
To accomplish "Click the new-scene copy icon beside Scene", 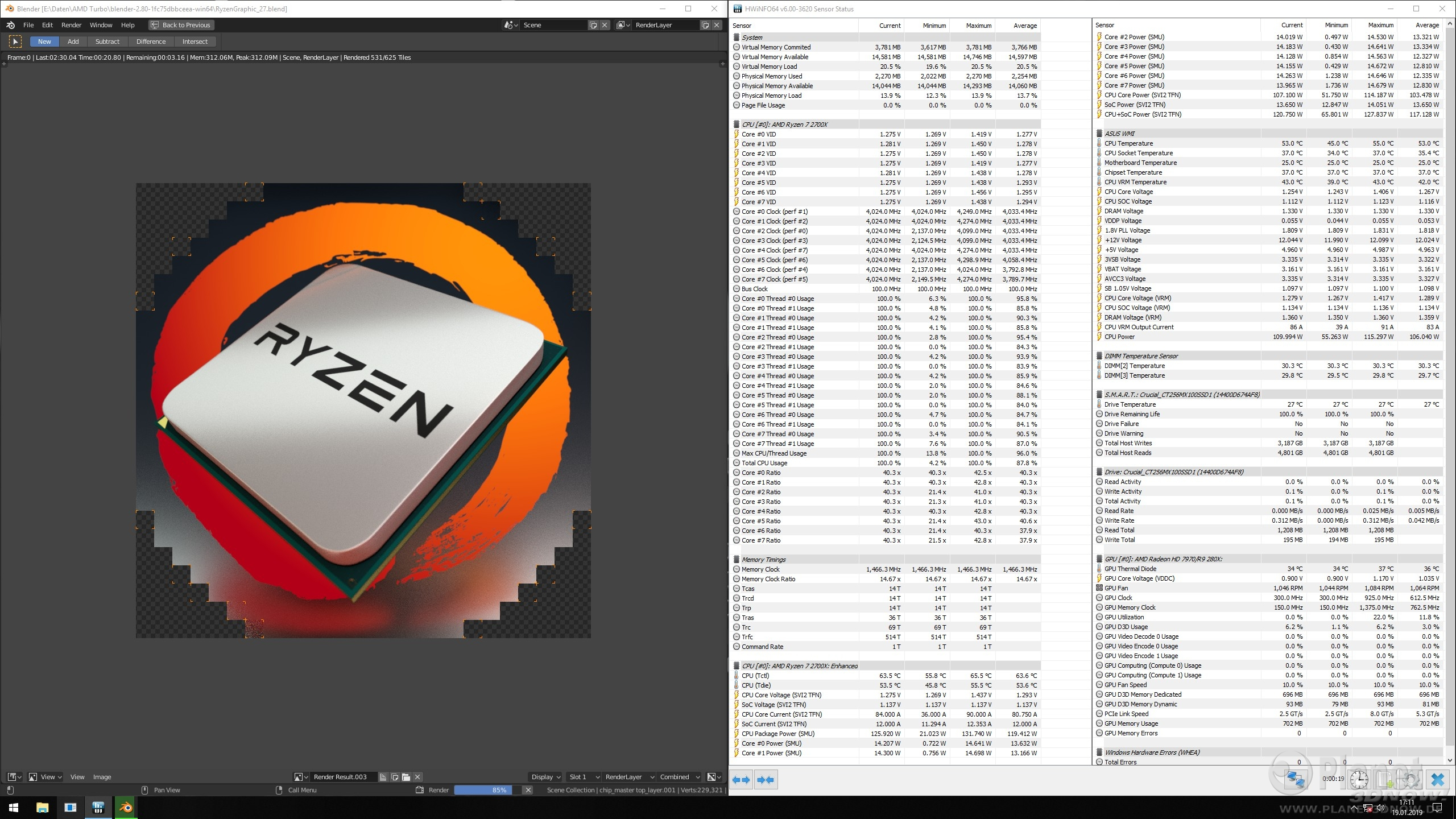I will click(593, 25).
